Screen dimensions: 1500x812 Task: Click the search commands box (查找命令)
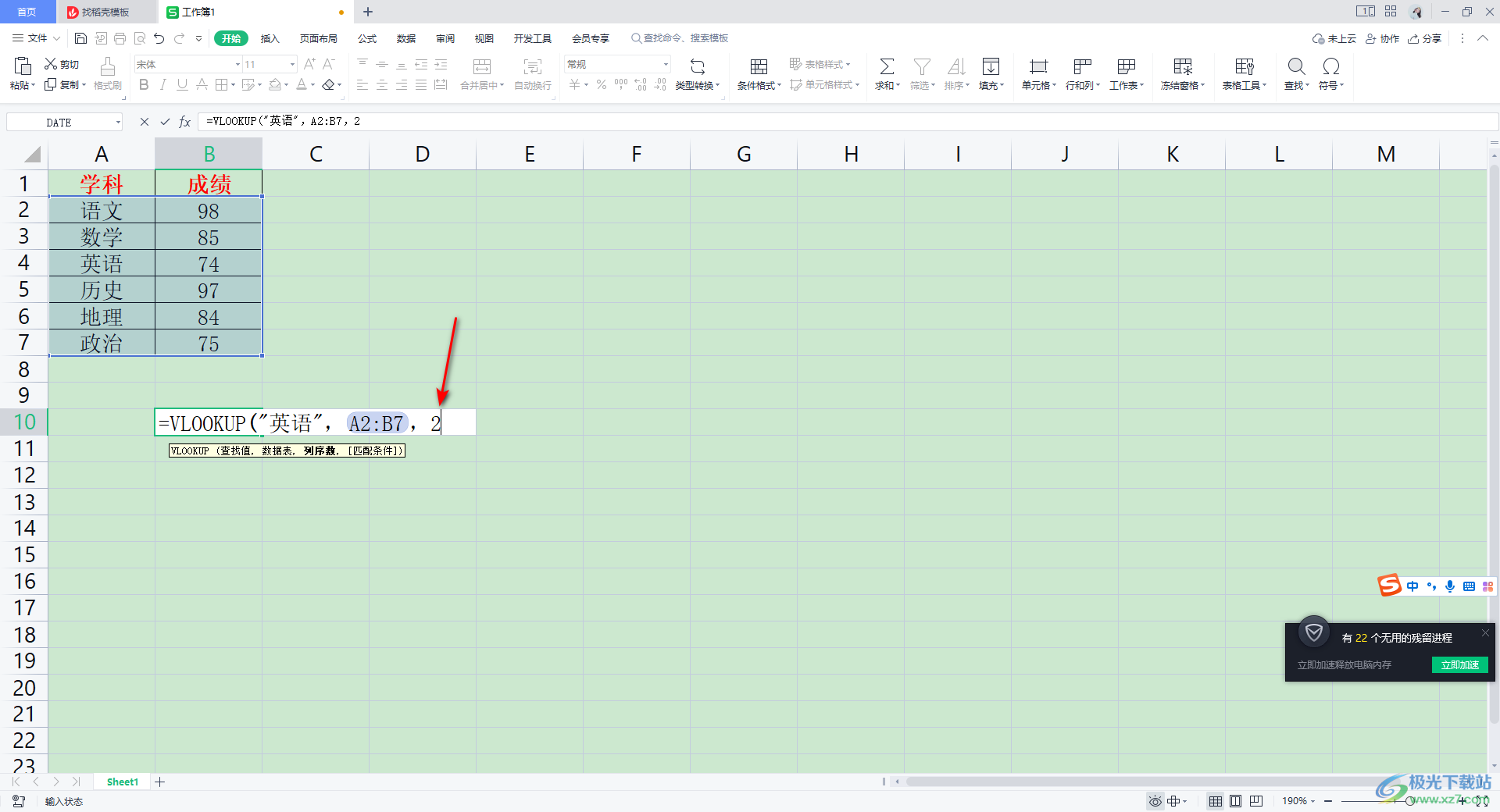[680, 38]
